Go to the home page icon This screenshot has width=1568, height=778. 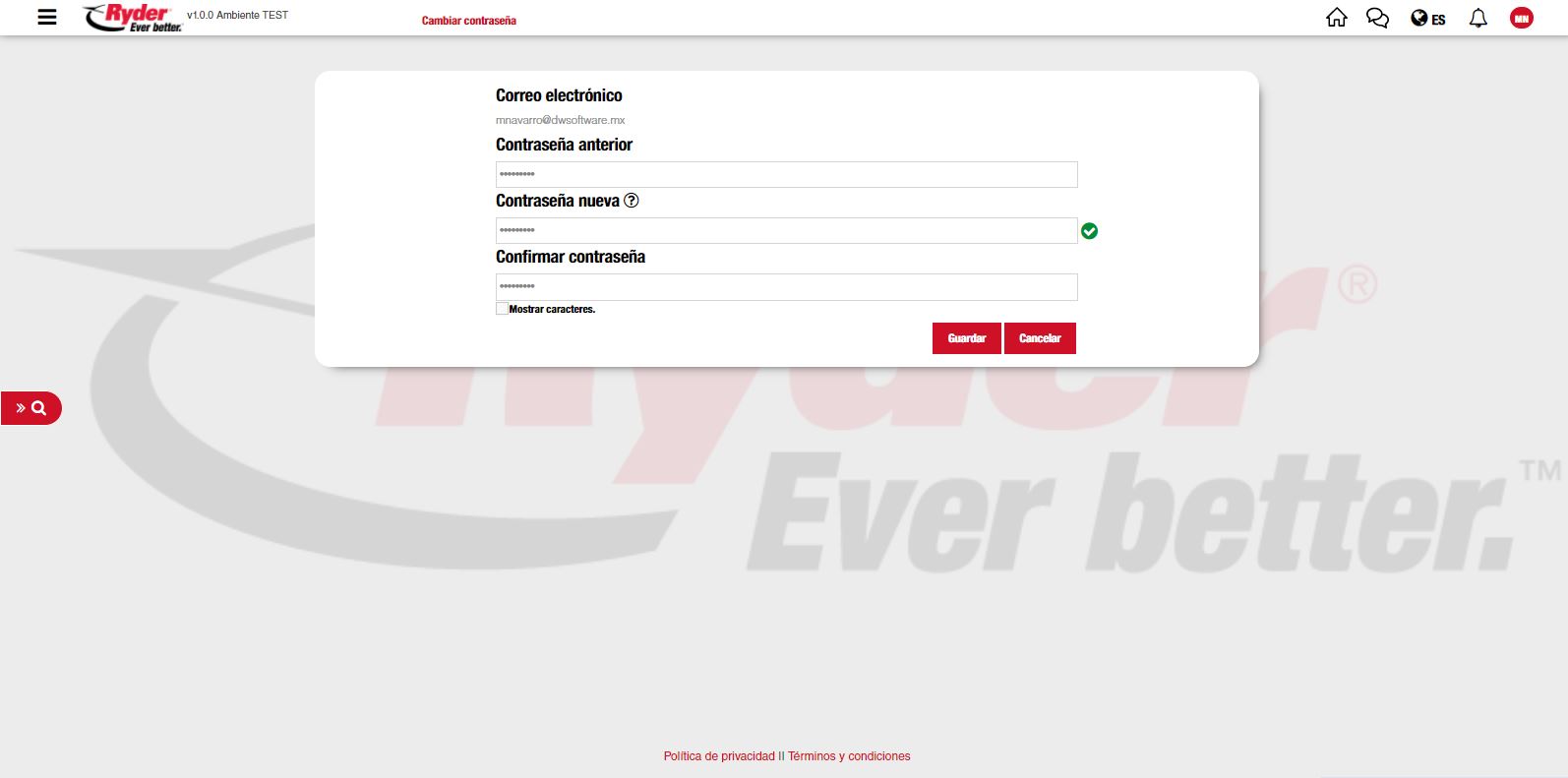1336,18
